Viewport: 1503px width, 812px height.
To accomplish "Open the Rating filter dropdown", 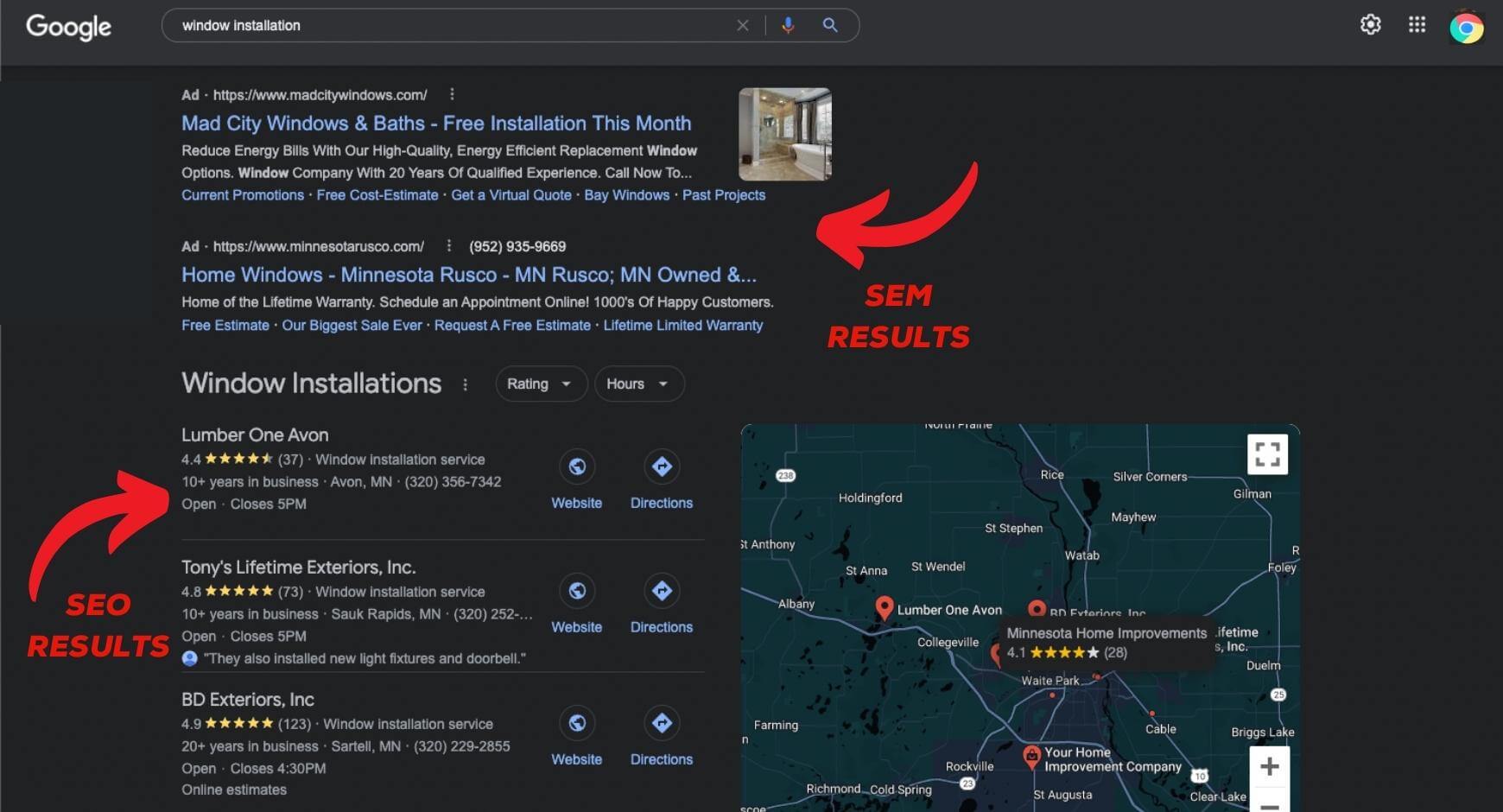I will [x=541, y=384].
